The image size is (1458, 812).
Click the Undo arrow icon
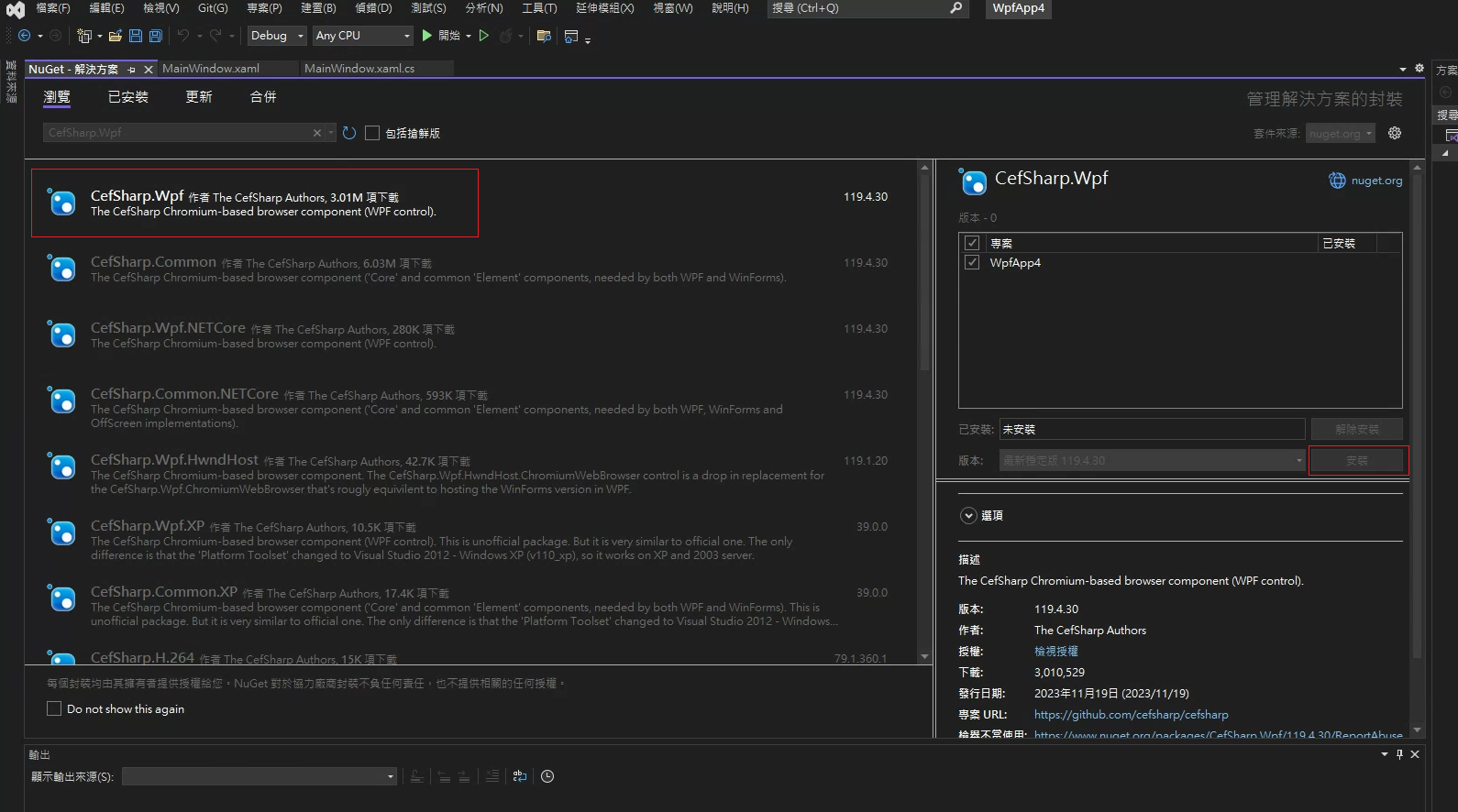(x=183, y=36)
